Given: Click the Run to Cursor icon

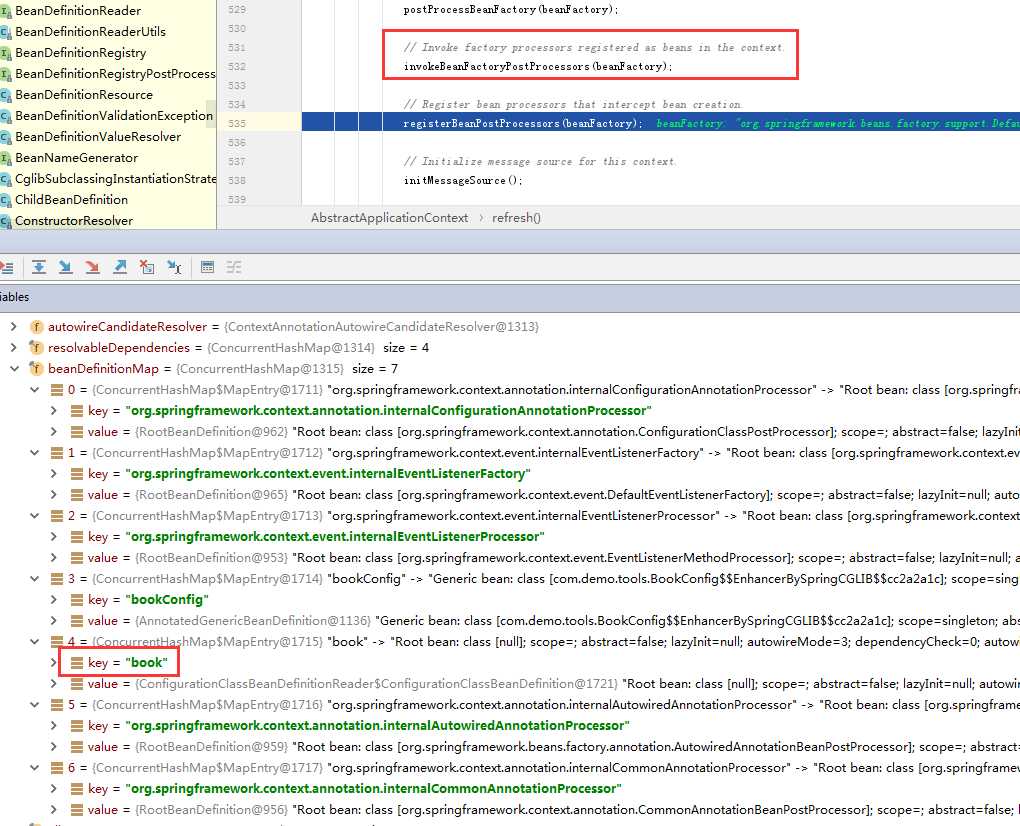Looking at the screenshot, I should pos(174,267).
